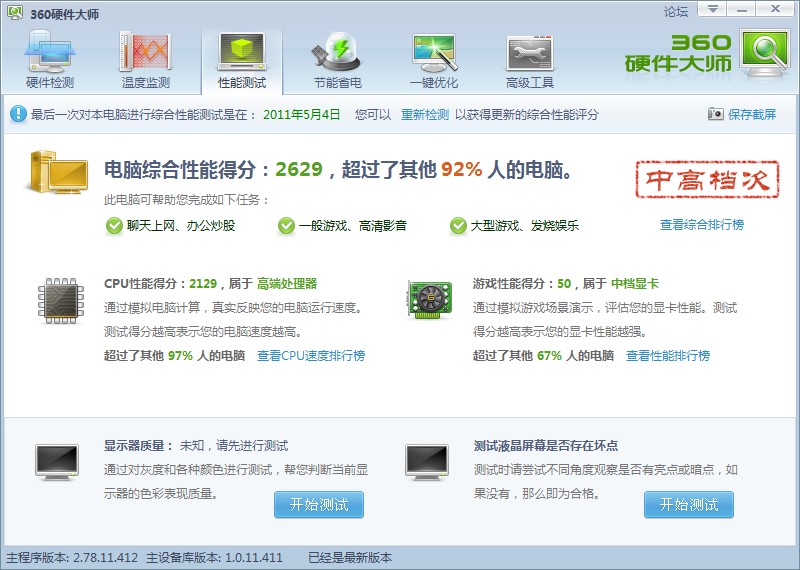Click the 360硬件大师 logo magnifier icon
This screenshot has width=800, height=570.
pyautogui.click(x=764, y=53)
